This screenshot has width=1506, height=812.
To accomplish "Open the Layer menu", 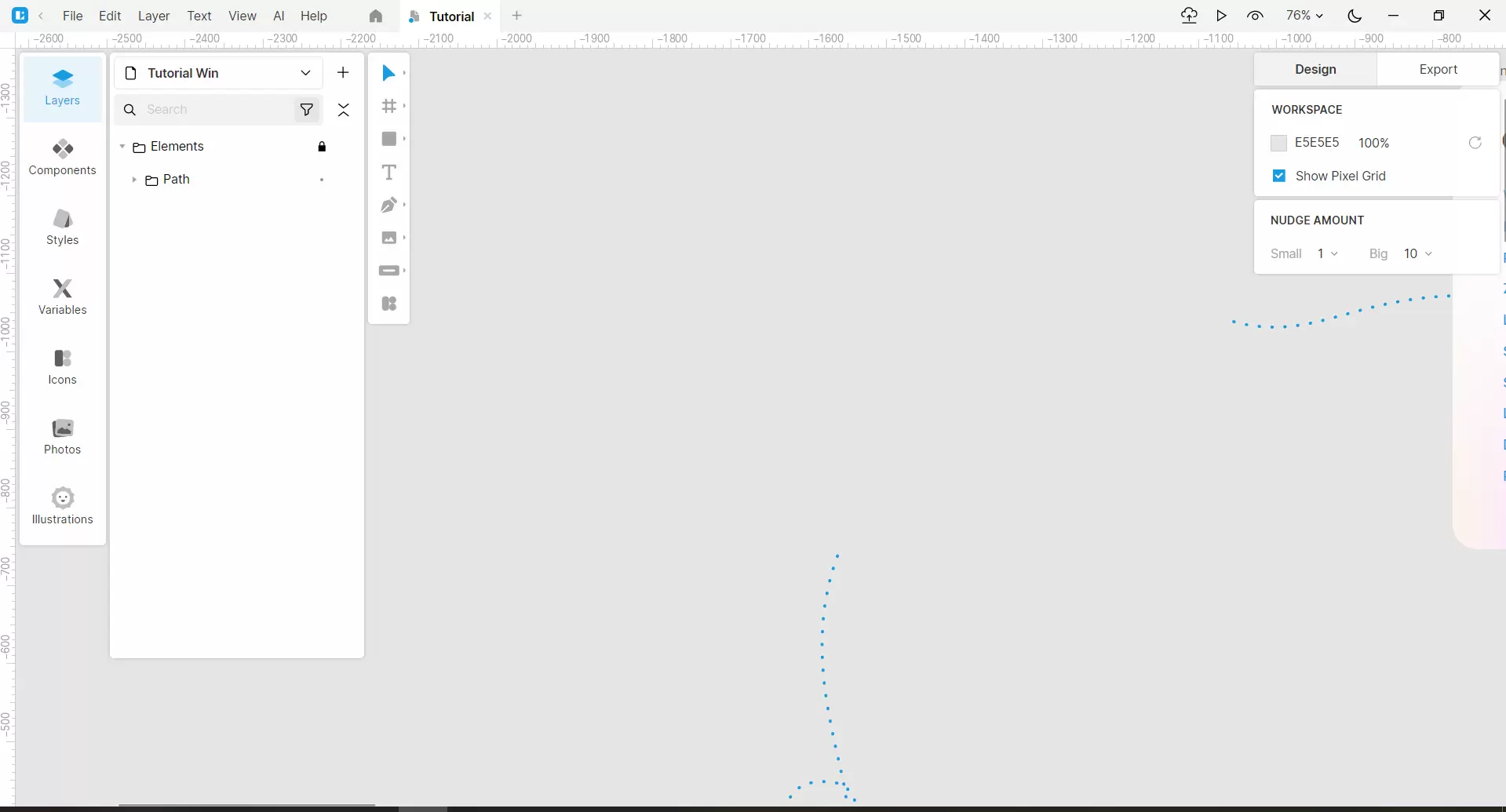I will [x=154, y=16].
